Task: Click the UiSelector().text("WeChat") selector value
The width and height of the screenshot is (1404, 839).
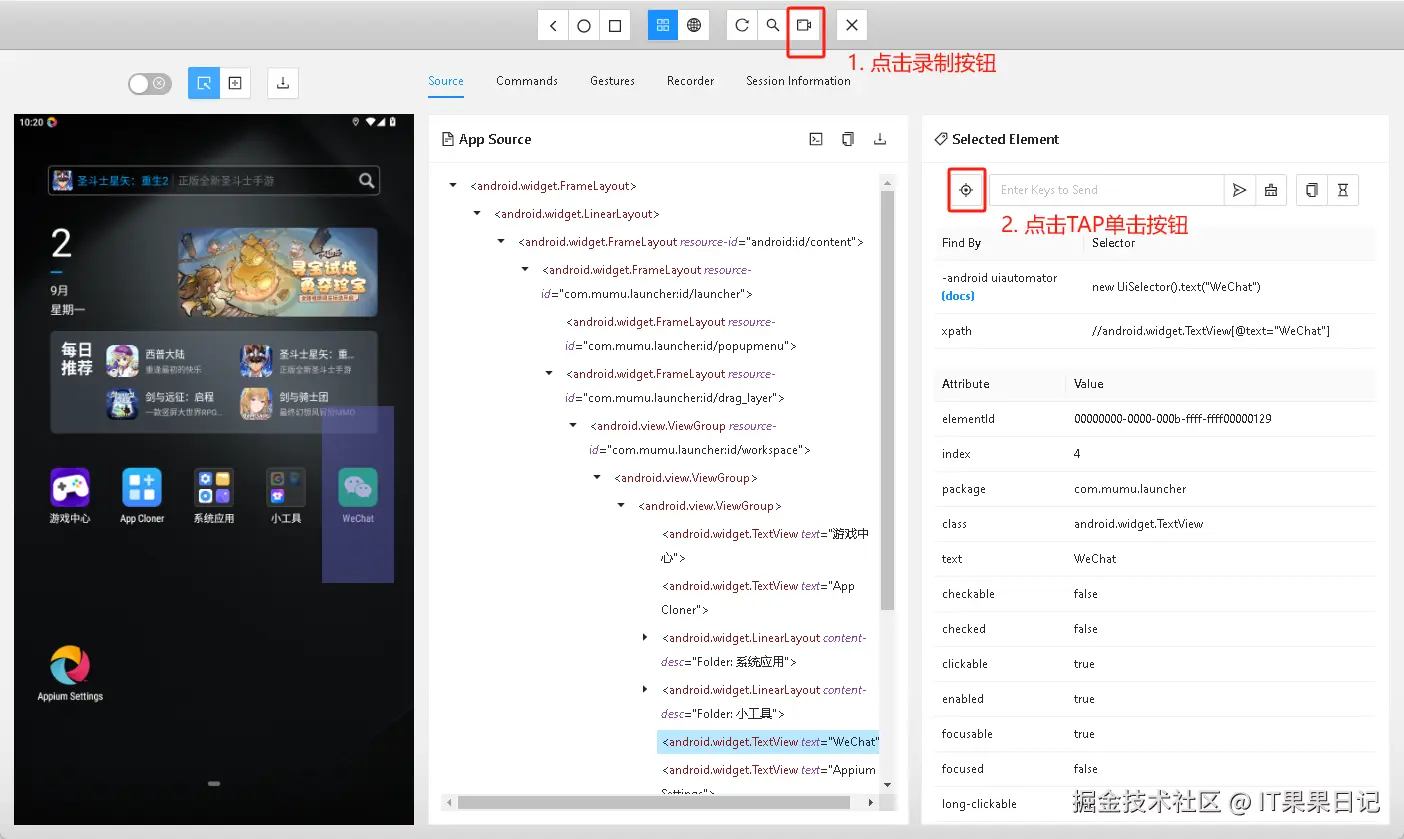Action: coord(1176,287)
